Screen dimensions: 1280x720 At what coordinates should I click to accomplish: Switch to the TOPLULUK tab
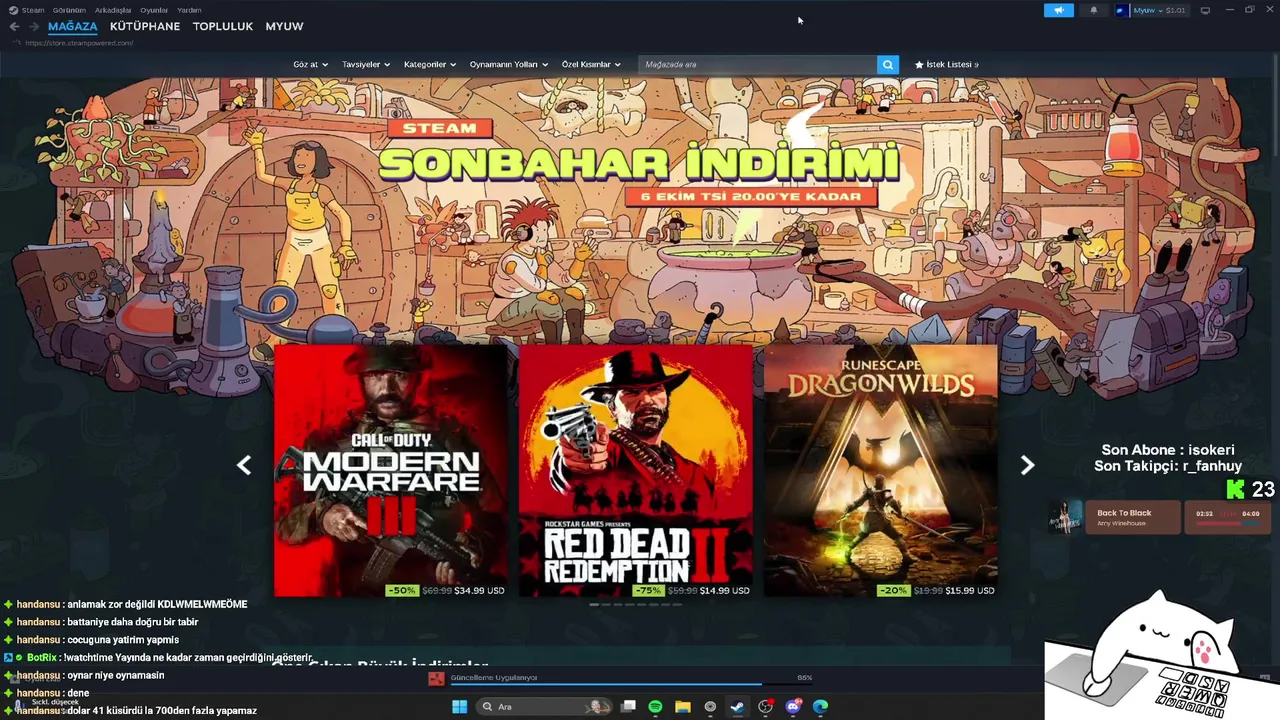pos(223,27)
